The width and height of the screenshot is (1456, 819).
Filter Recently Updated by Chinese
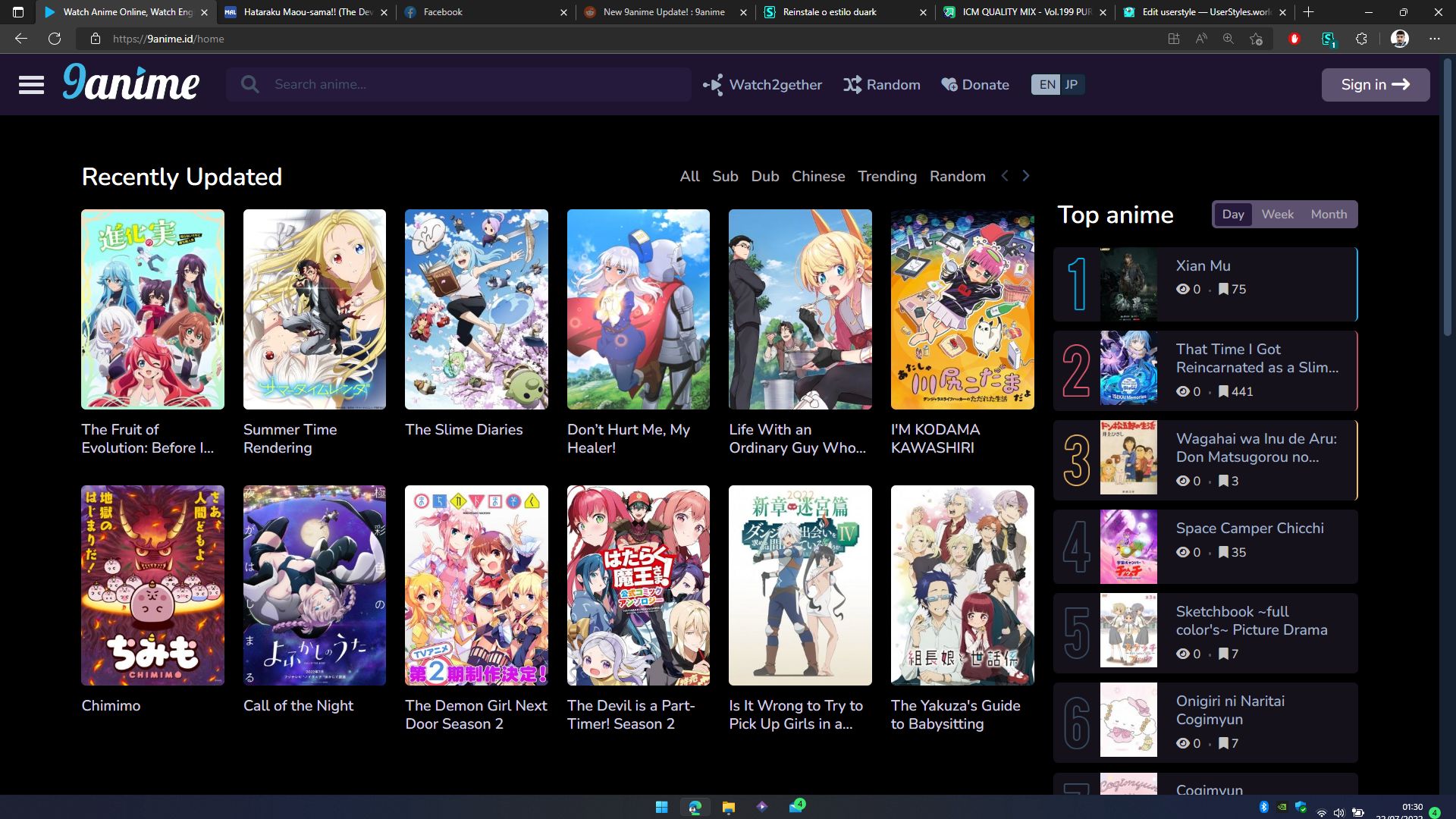(818, 176)
